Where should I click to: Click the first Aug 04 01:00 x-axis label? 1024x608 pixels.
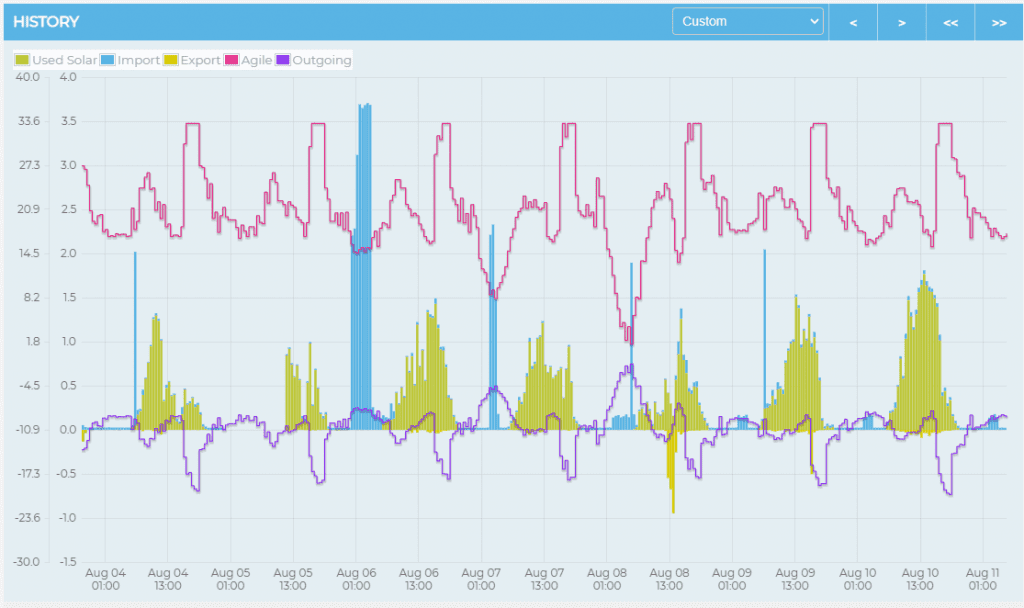pyautogui.click(x=106, y=579)
